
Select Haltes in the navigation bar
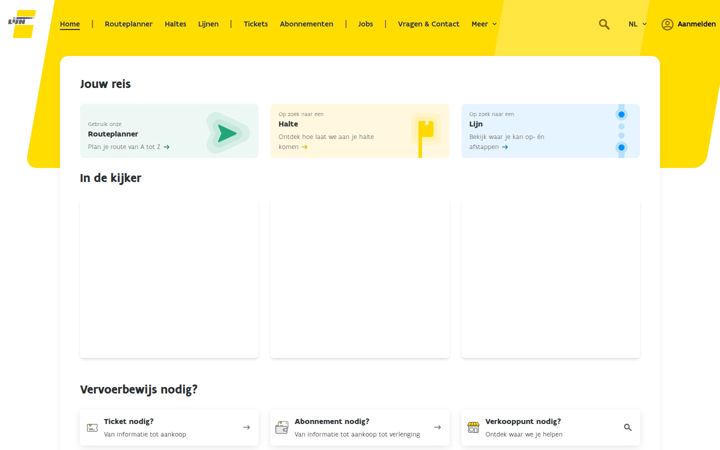tap(175, 24)
